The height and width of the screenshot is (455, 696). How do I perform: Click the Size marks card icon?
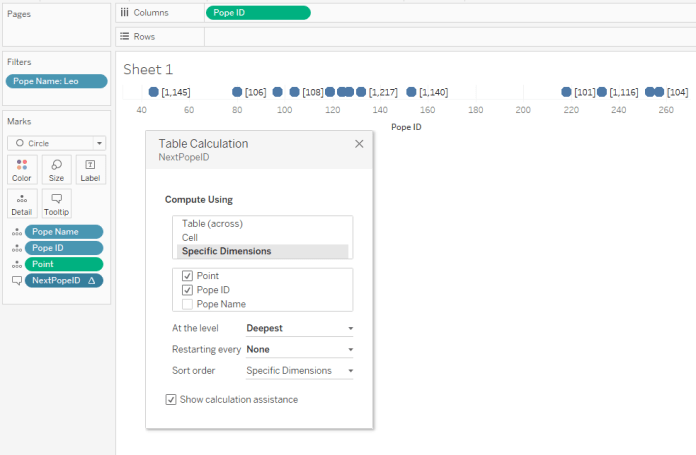tap(56, 168)
